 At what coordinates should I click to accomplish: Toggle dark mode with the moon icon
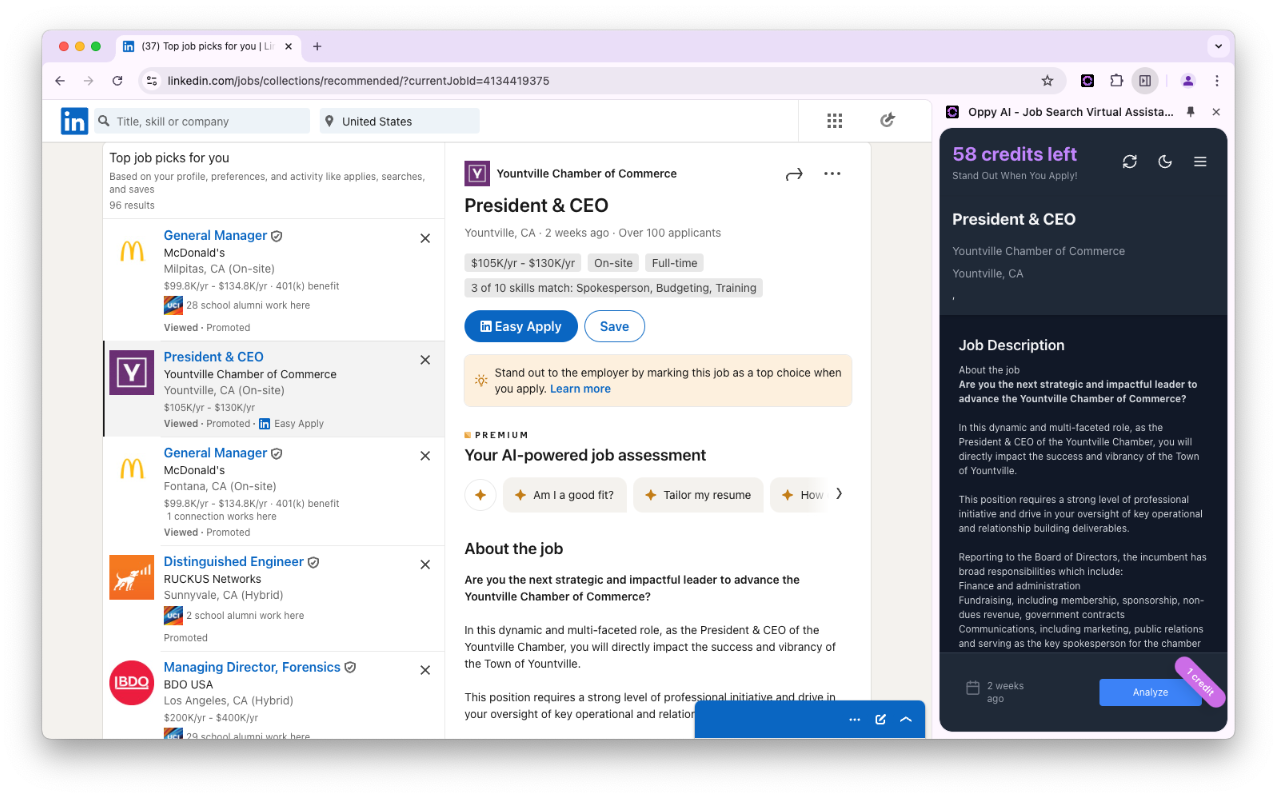pos(1165,161)
